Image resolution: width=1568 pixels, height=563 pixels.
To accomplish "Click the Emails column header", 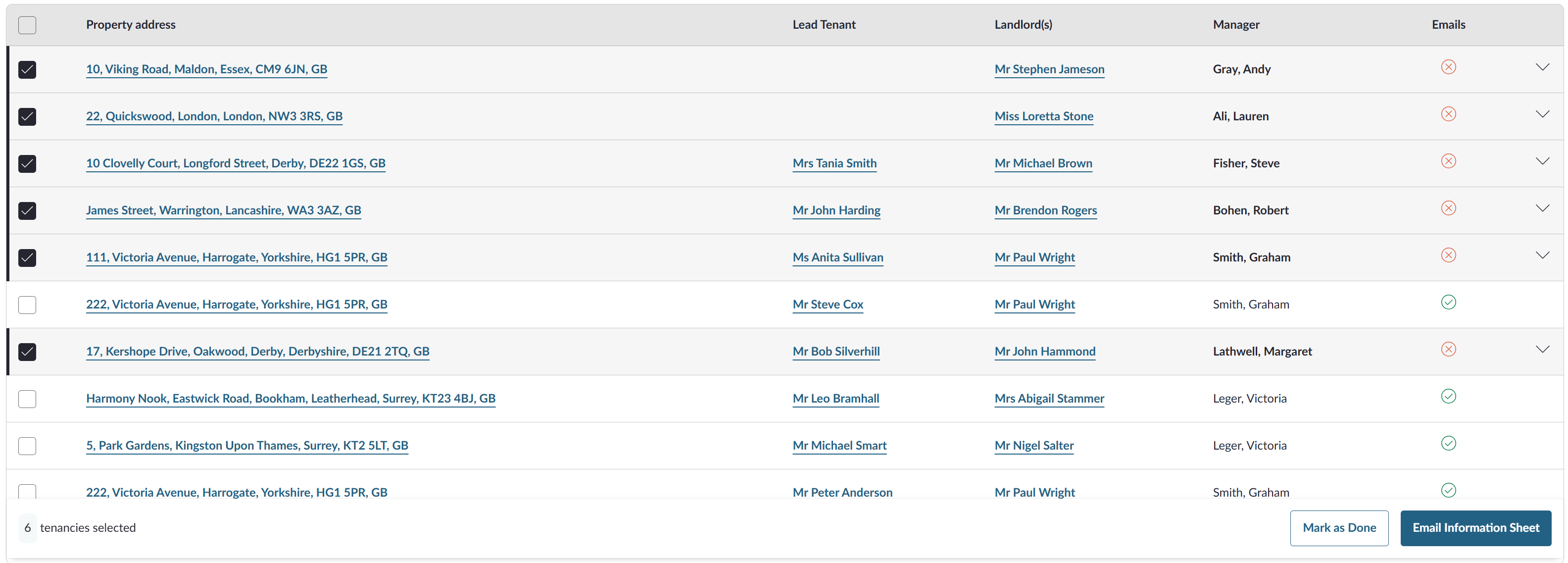I will pos(1448,24).
